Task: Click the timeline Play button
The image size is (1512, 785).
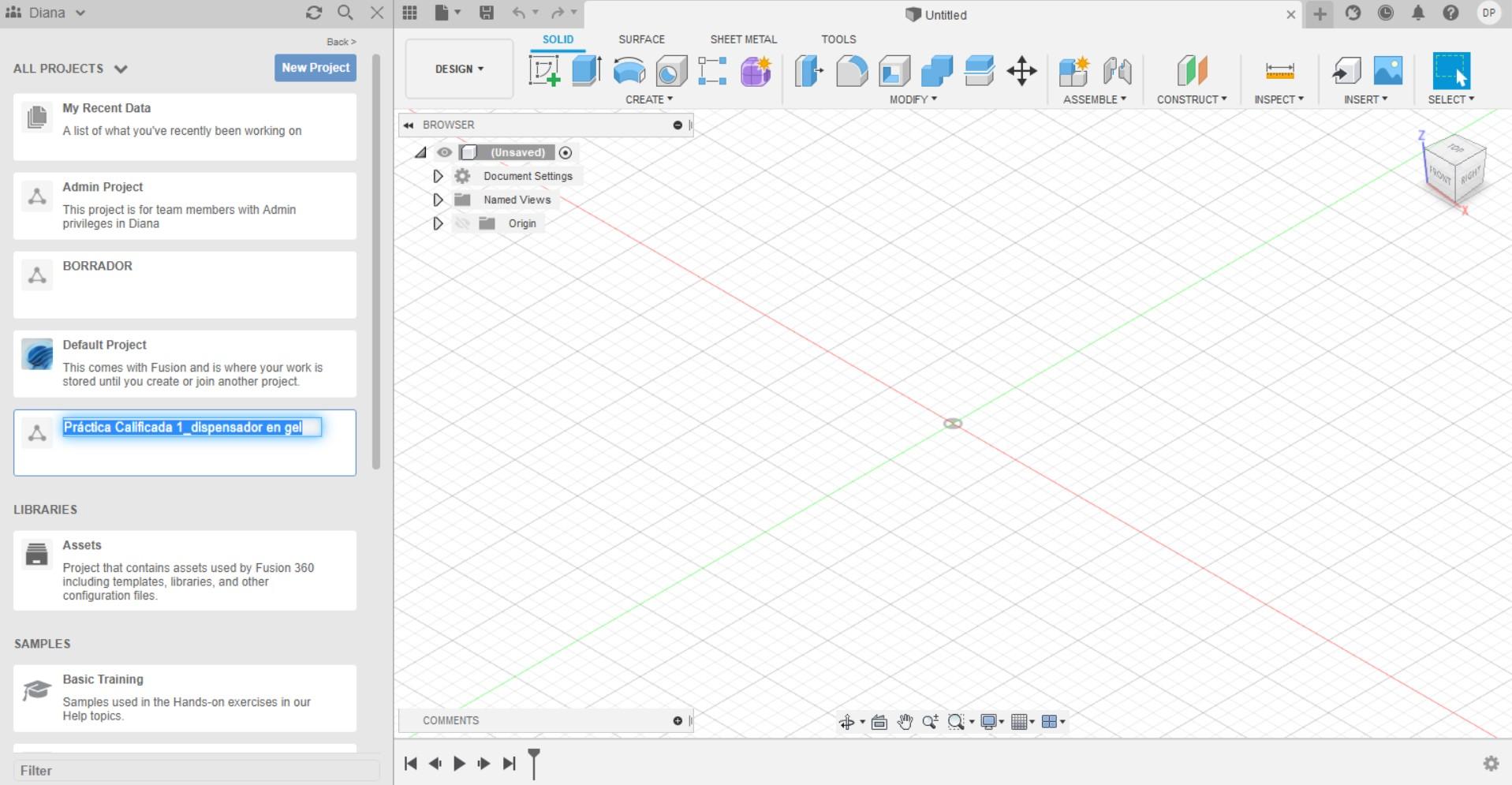Action: 459,764
